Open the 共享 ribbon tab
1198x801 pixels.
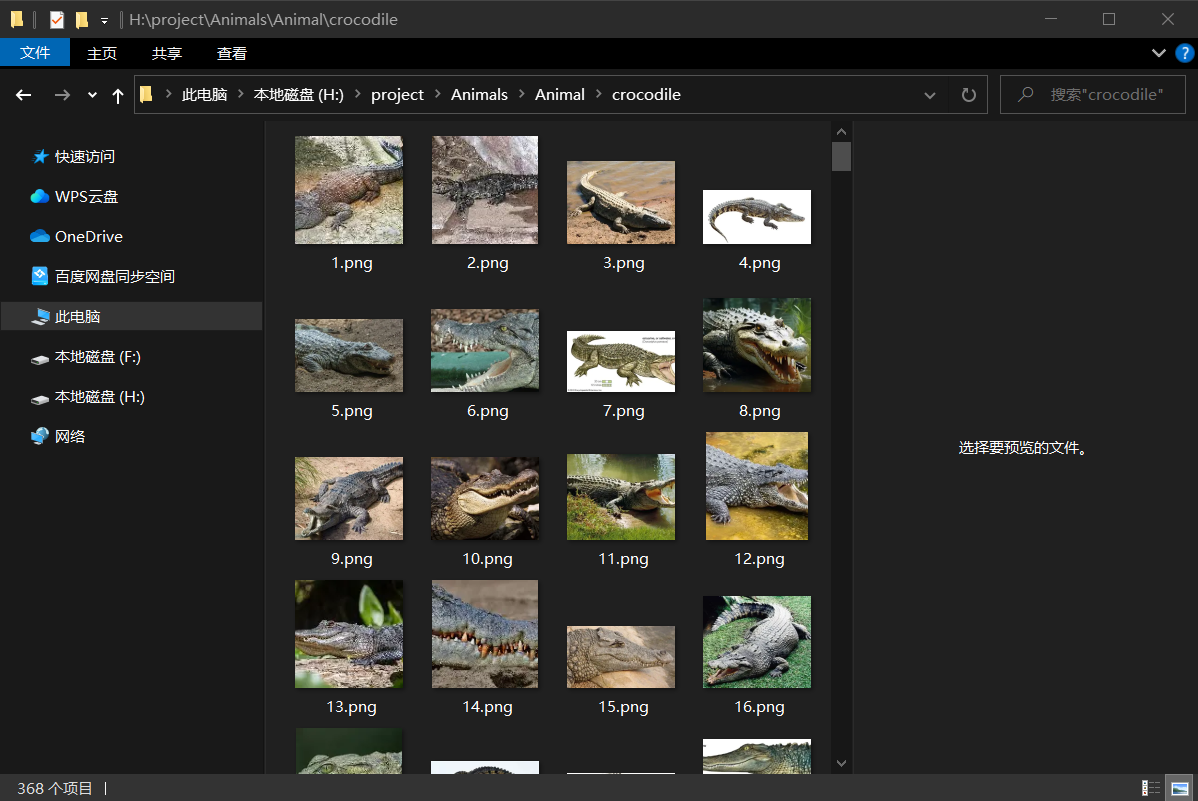(x=167, y=54)
